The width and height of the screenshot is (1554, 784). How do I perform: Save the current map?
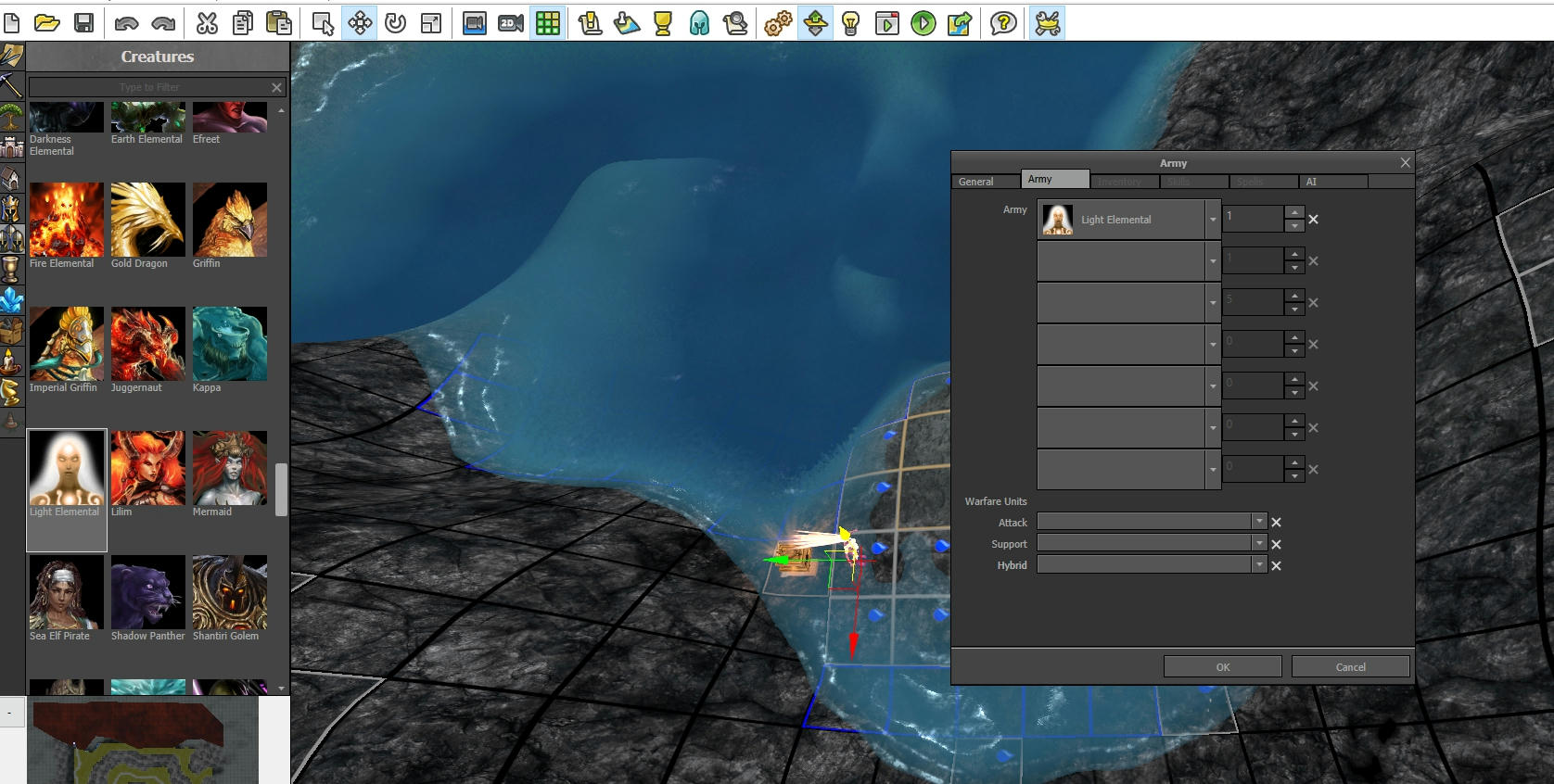click(x=83, y=23)
